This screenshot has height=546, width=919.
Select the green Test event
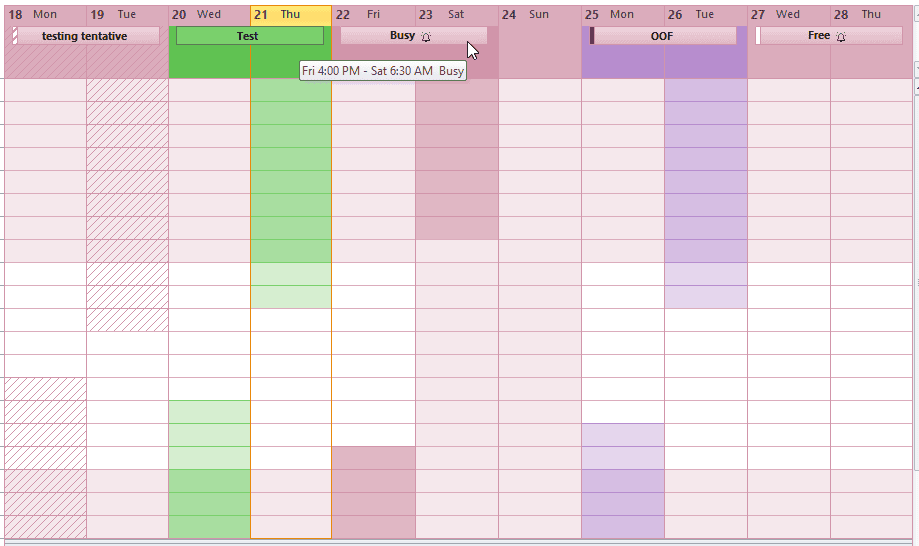click(x=250, y=36)
